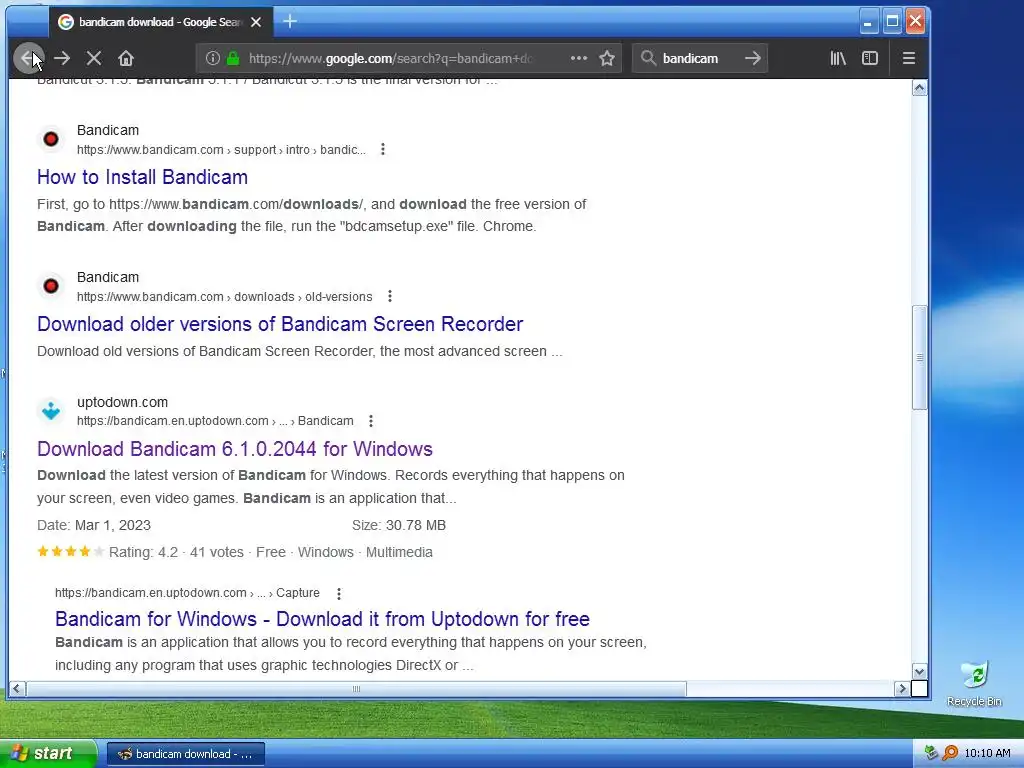Open 'Download Bandicam 6.1.0.2044 for Windows' link
The height and width of the screenshot is (768, 1024).
click(235, 449)
